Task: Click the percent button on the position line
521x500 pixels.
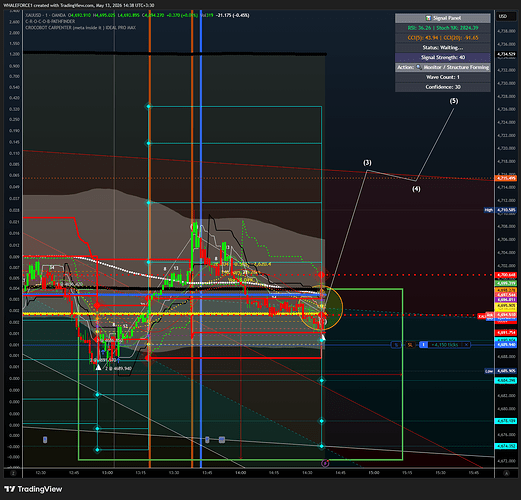Action: pos(396,345)
